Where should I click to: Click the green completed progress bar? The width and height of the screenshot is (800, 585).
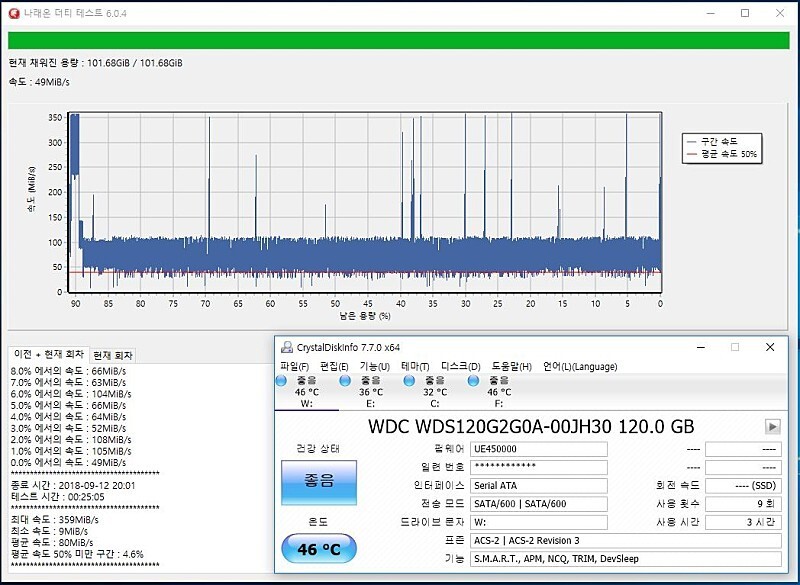(398, 41)
